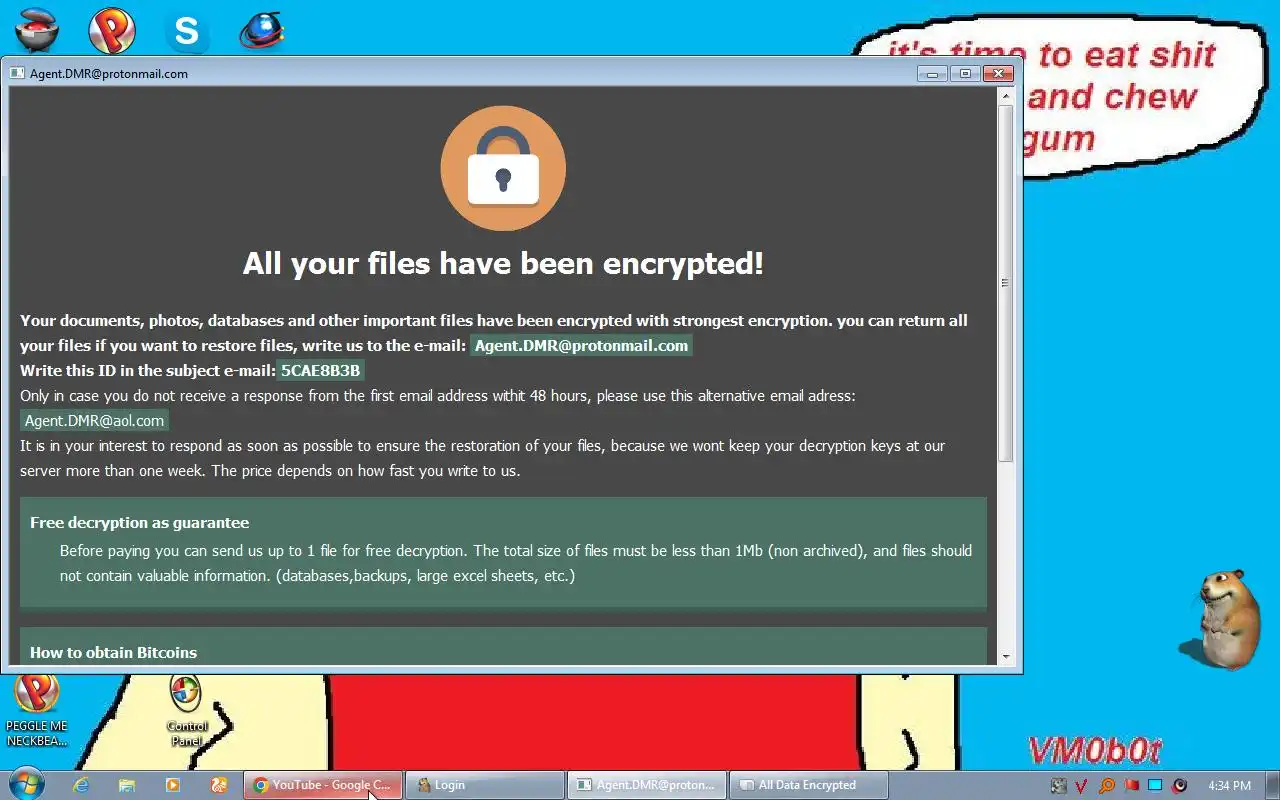Open Windows Media Player taskbar icon
This screenshot has width=1280, height=800.
172,785
